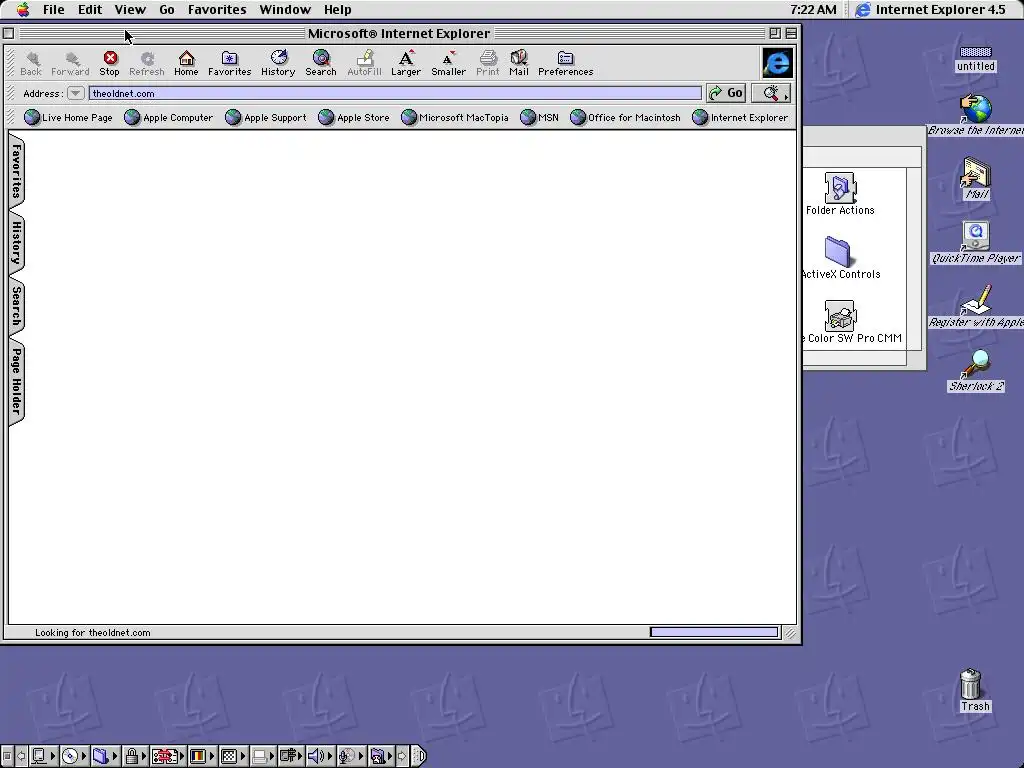Select the Browse the Internet desktop icon
The height and width of the screenshot is (768, 1024).
click(976, 108)
